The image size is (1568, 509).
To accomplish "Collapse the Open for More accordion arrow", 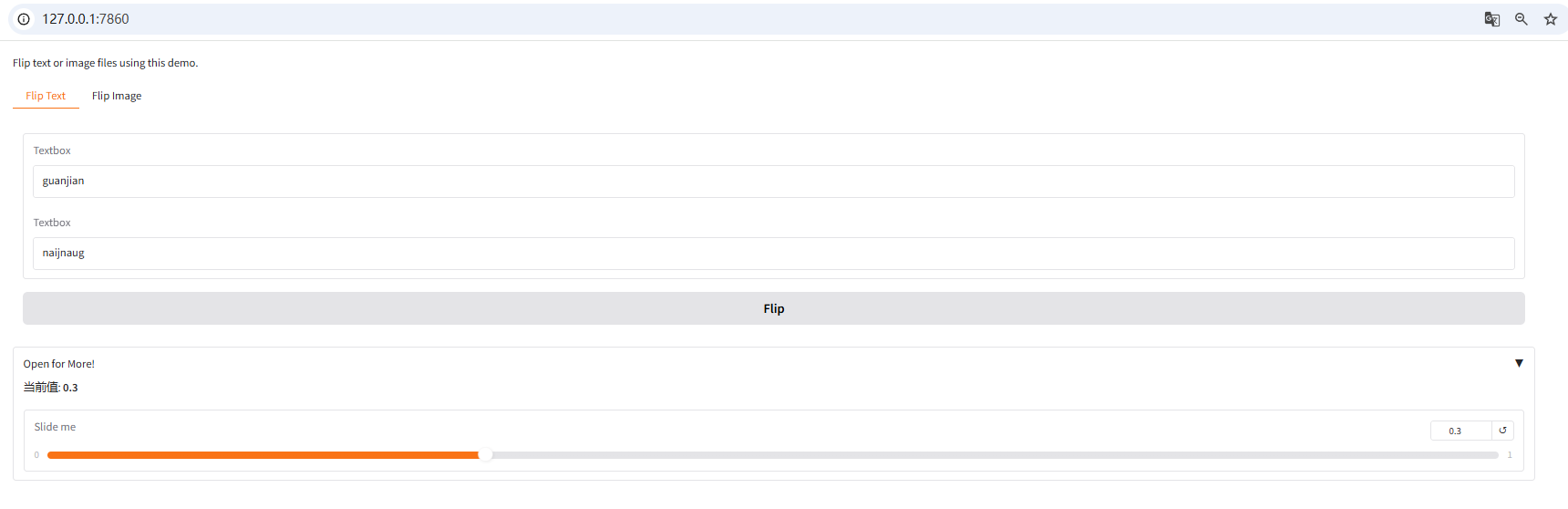I will point(1519,363).
